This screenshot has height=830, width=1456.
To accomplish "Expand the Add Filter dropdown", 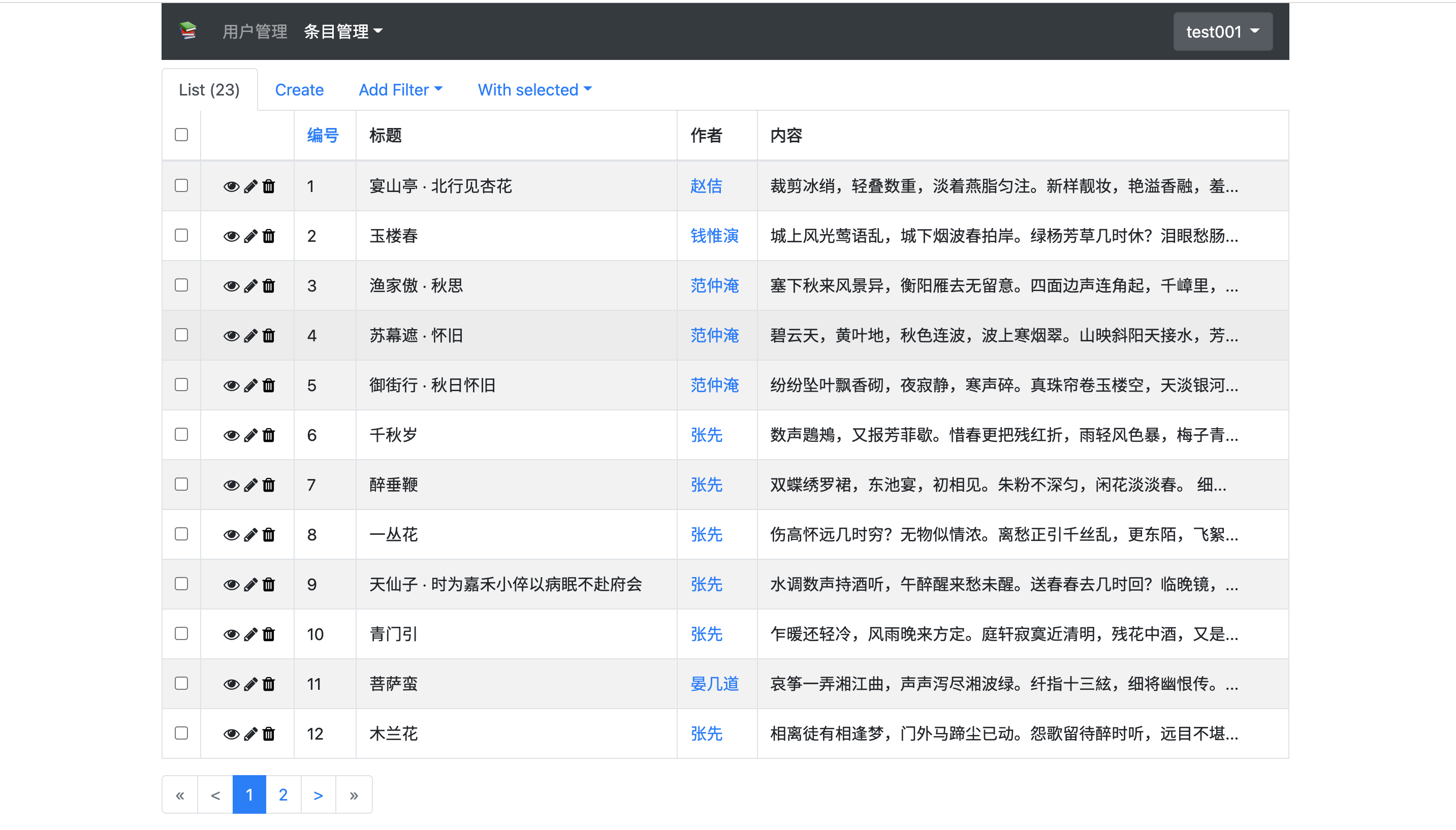I will point(400,90).
